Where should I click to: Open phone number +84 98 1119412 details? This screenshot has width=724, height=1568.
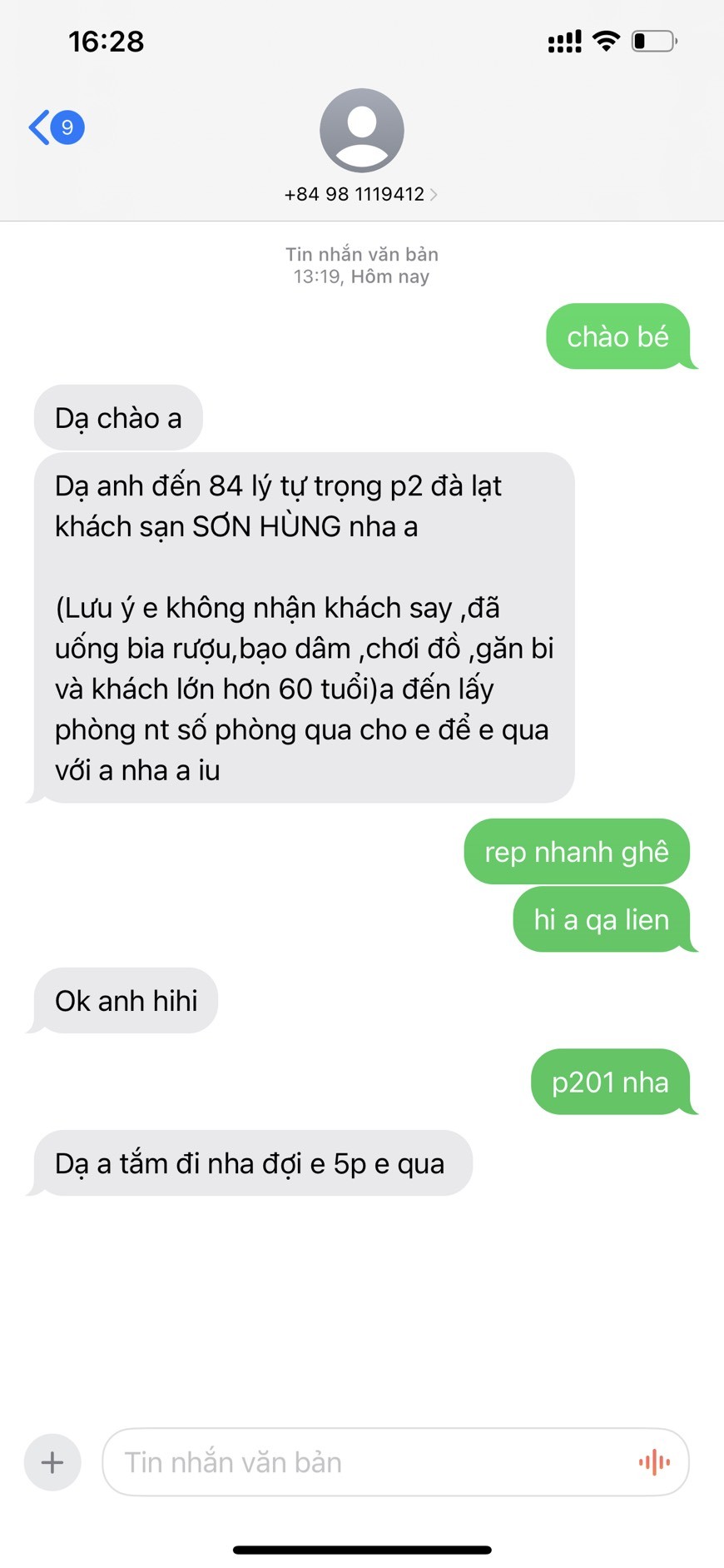point(355,194)
